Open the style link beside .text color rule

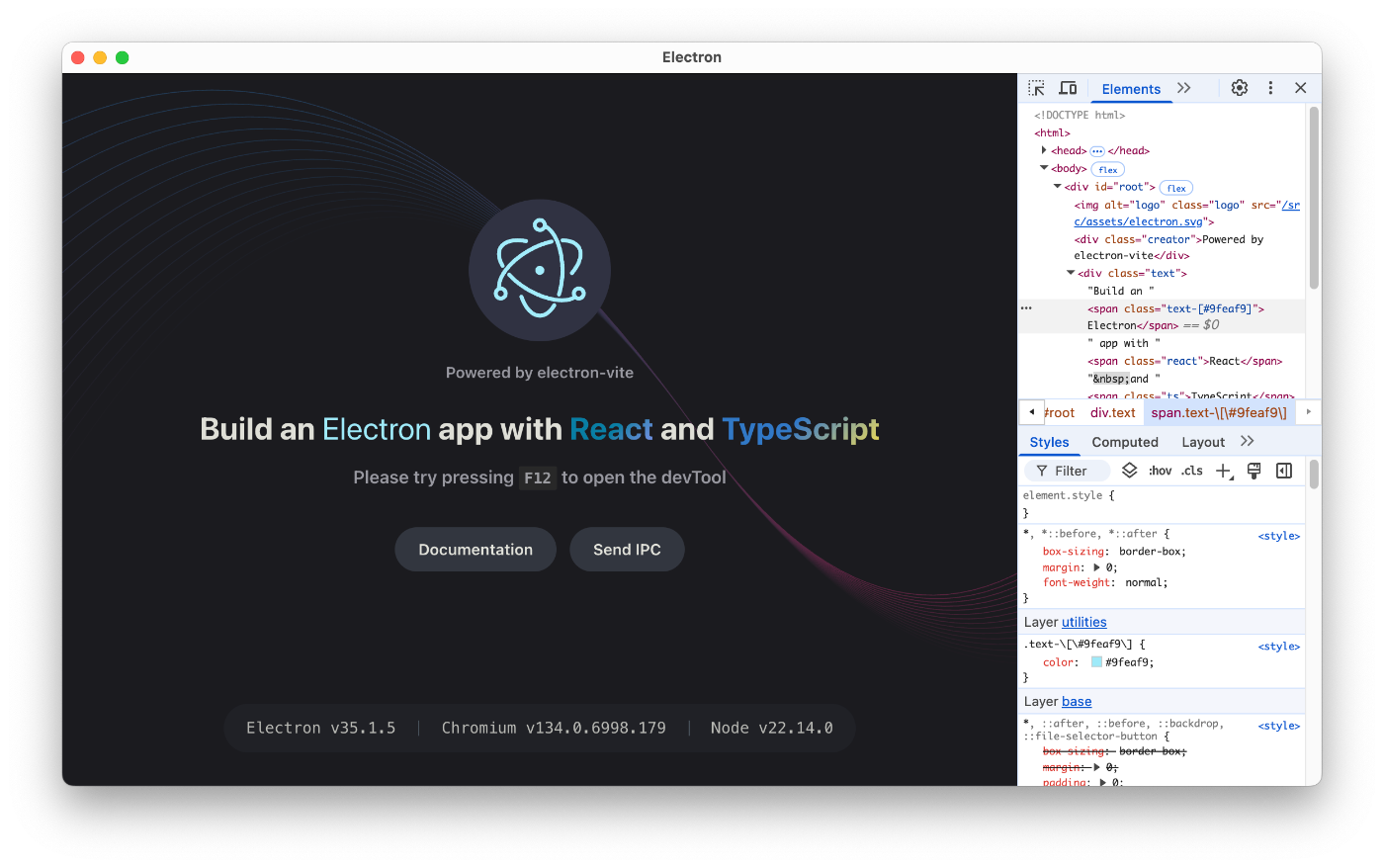[1279, 647]
